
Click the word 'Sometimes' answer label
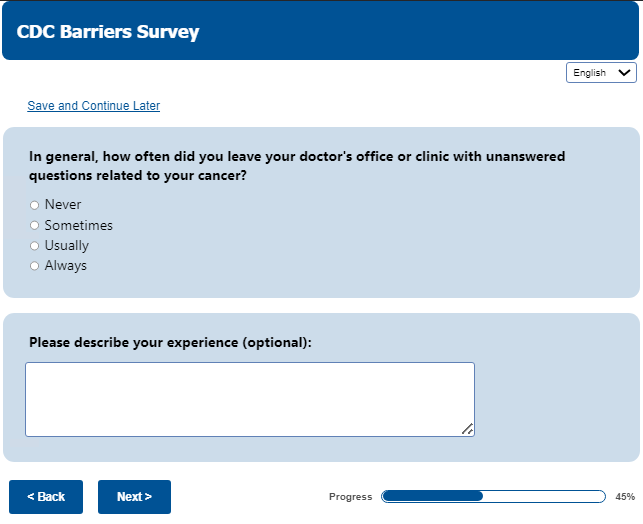click(79, 226)
